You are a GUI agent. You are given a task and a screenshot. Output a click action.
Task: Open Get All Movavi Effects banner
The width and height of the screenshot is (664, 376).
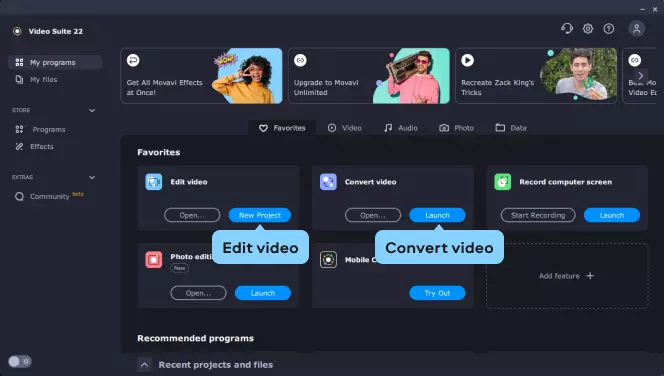tap(201, 76)
